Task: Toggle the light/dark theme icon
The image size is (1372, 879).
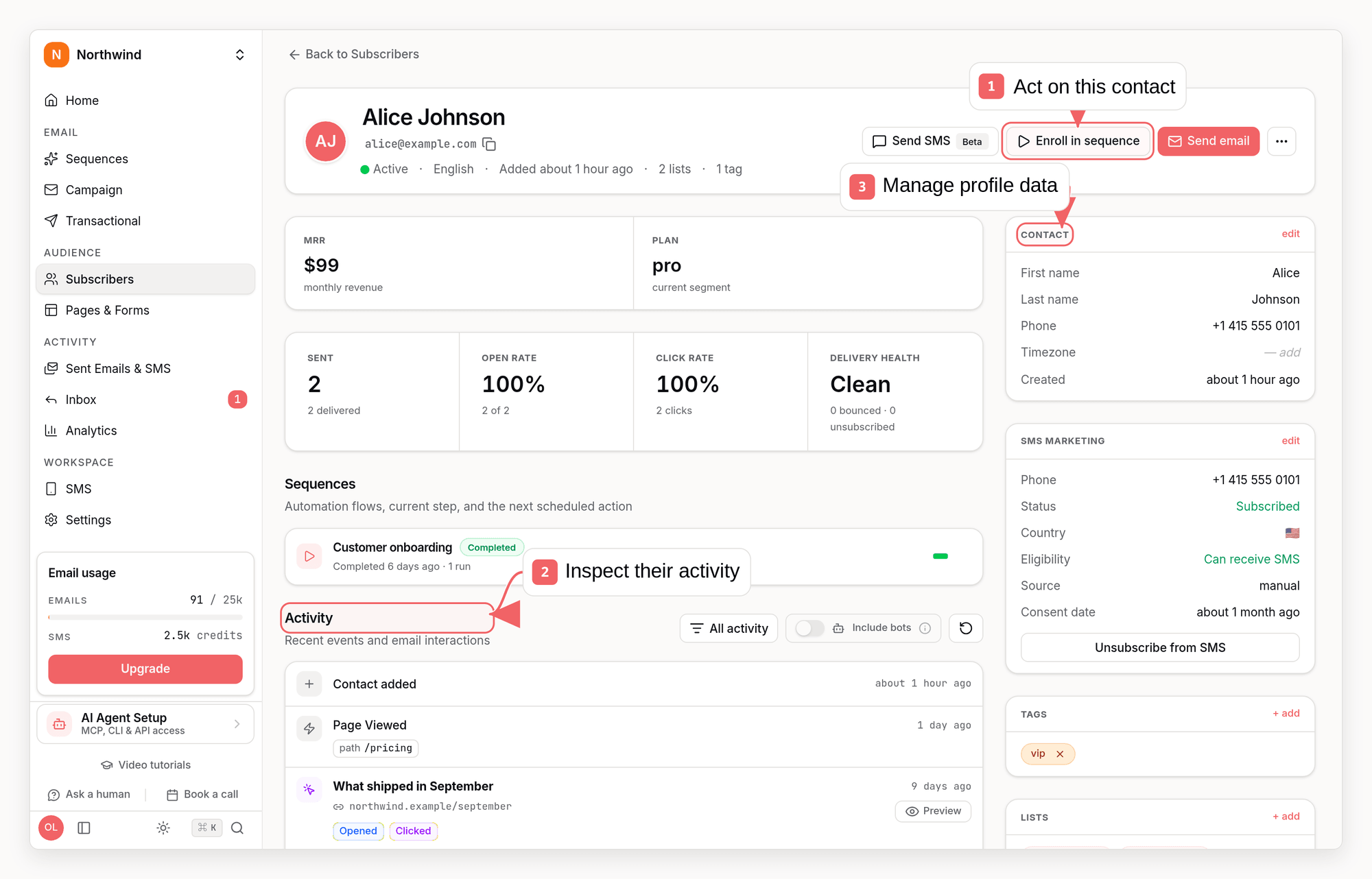Action: click(x=163, y=828)
